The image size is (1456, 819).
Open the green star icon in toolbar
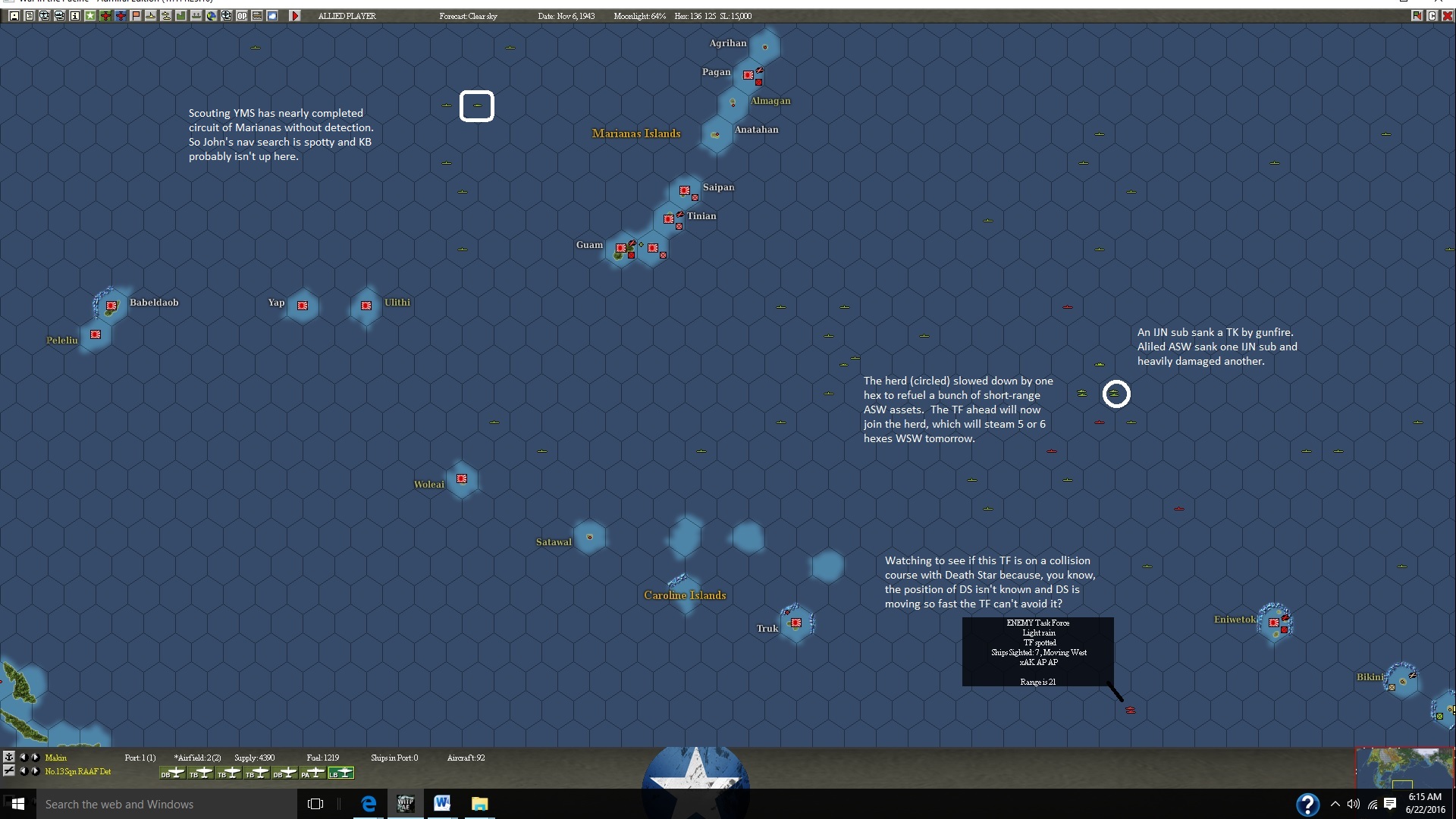tap(89, 16)
